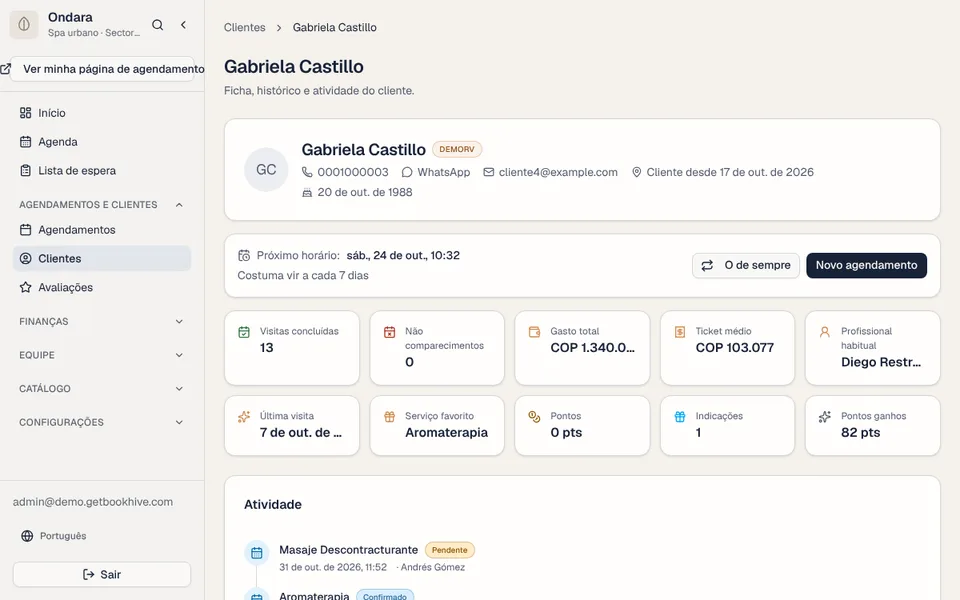Click the envelope icon next to email
Image resolution: width=960 pixels, height=600 pixels.
(x=489, y=172)
